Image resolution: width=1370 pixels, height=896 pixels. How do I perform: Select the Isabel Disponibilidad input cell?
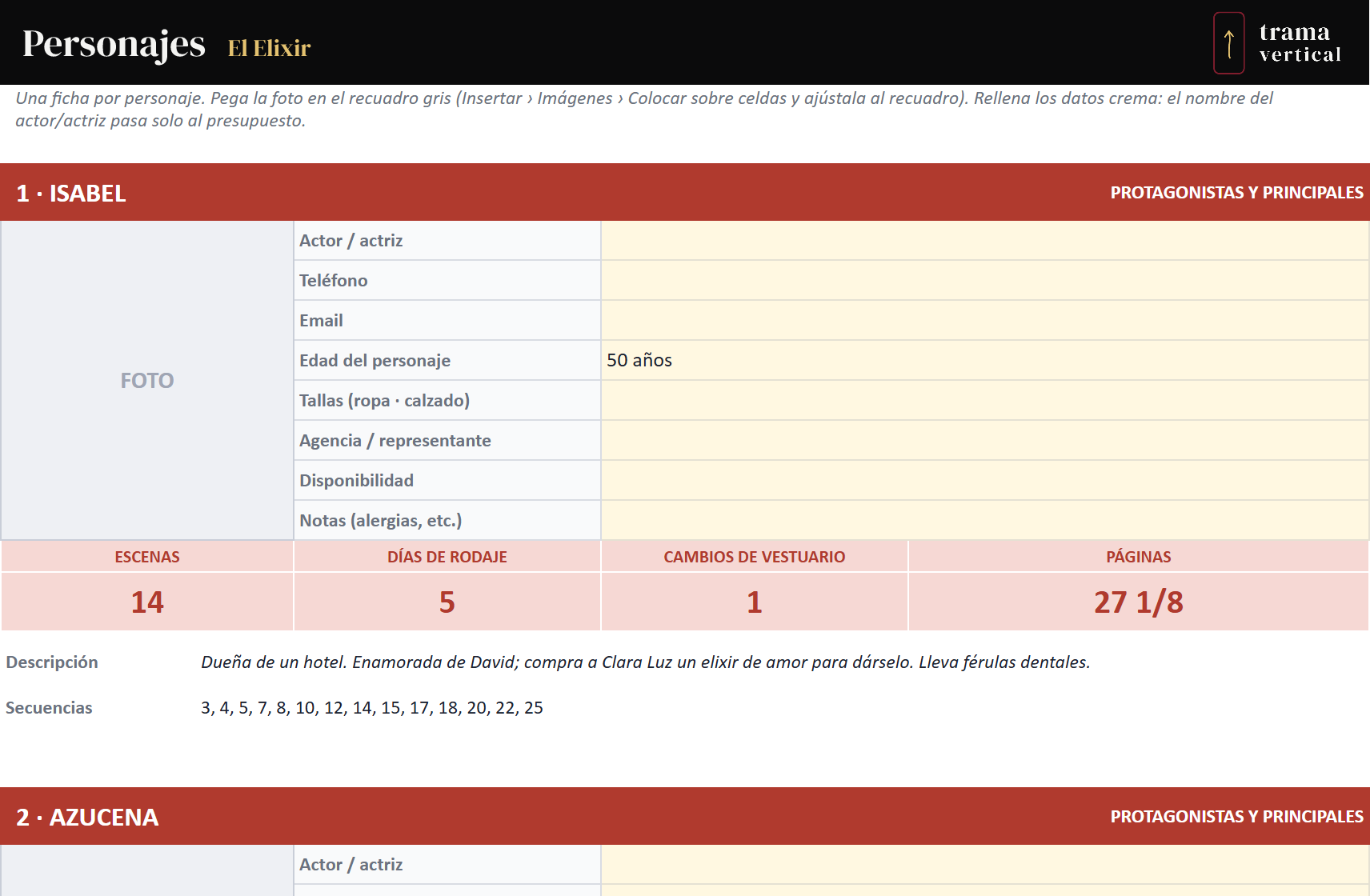(984, 481)
